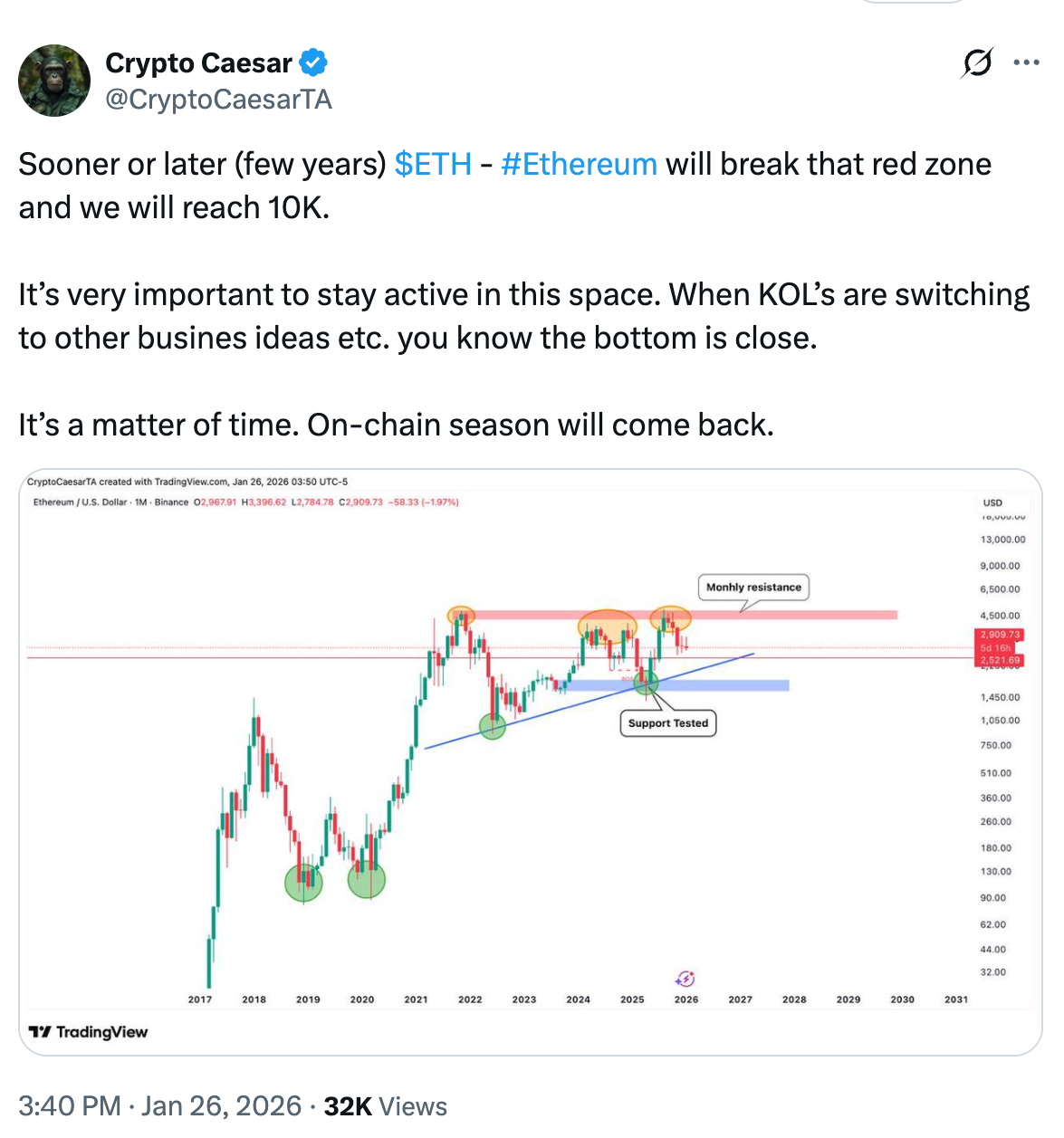Screen dimensions: 1064x1138
Task: Click the TradingView logo on the chart
Action: tap(89, 1031)
